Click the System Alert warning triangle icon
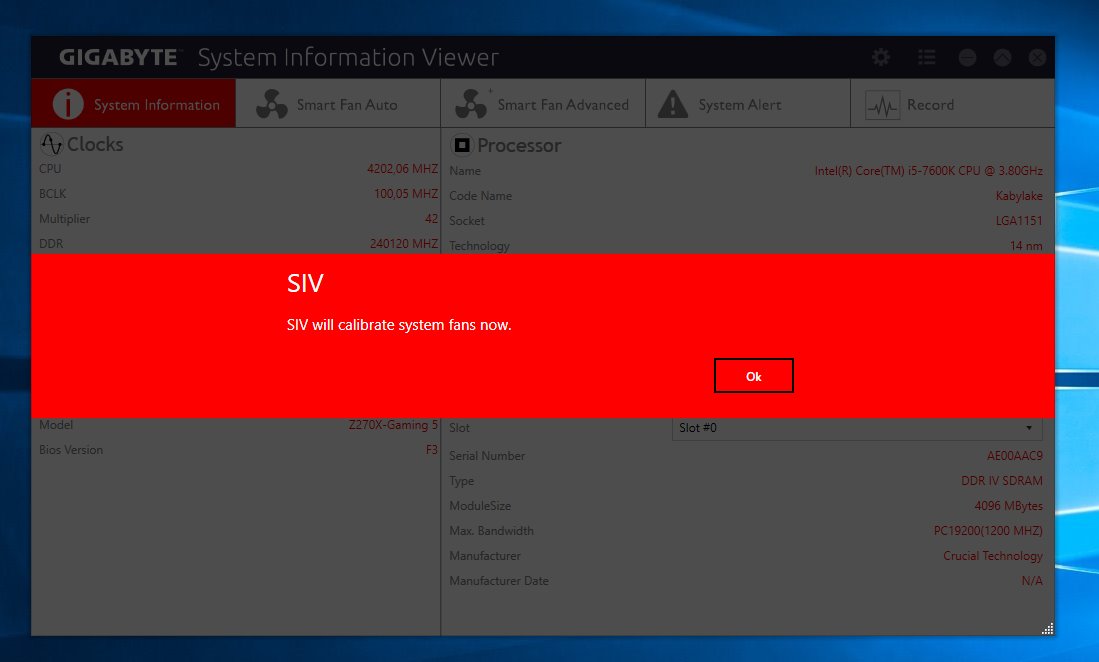 pos(673,104)
